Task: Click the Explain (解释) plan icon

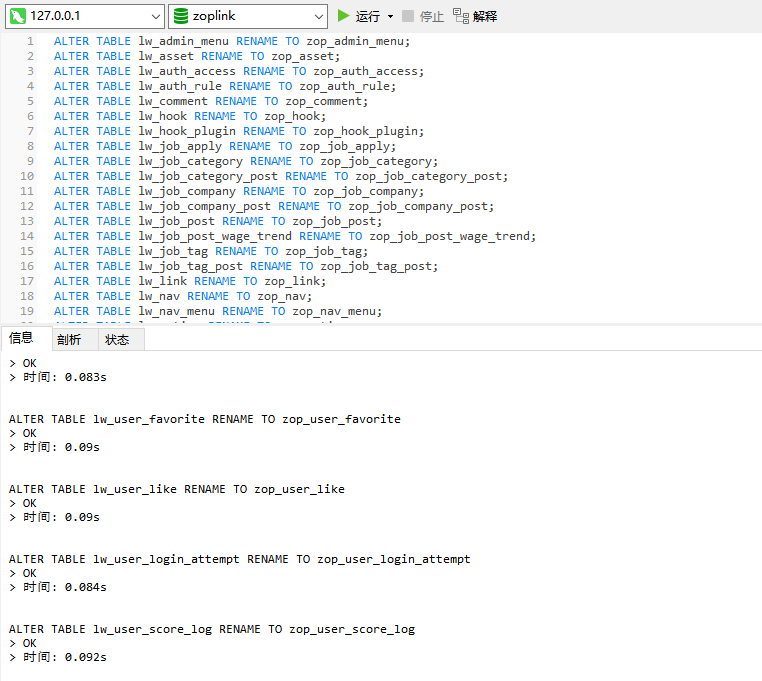Action: 460,16
